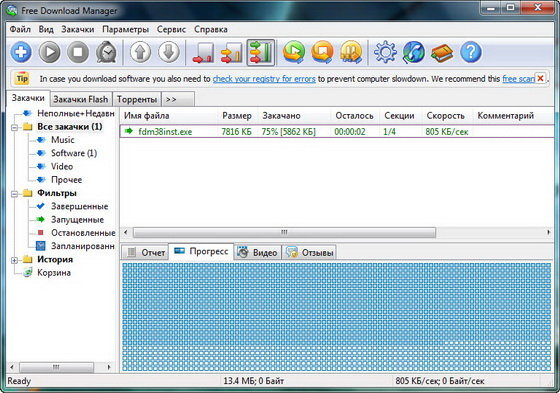
Task: Filter by Запланированные downloads
Action: coord(82,246)
